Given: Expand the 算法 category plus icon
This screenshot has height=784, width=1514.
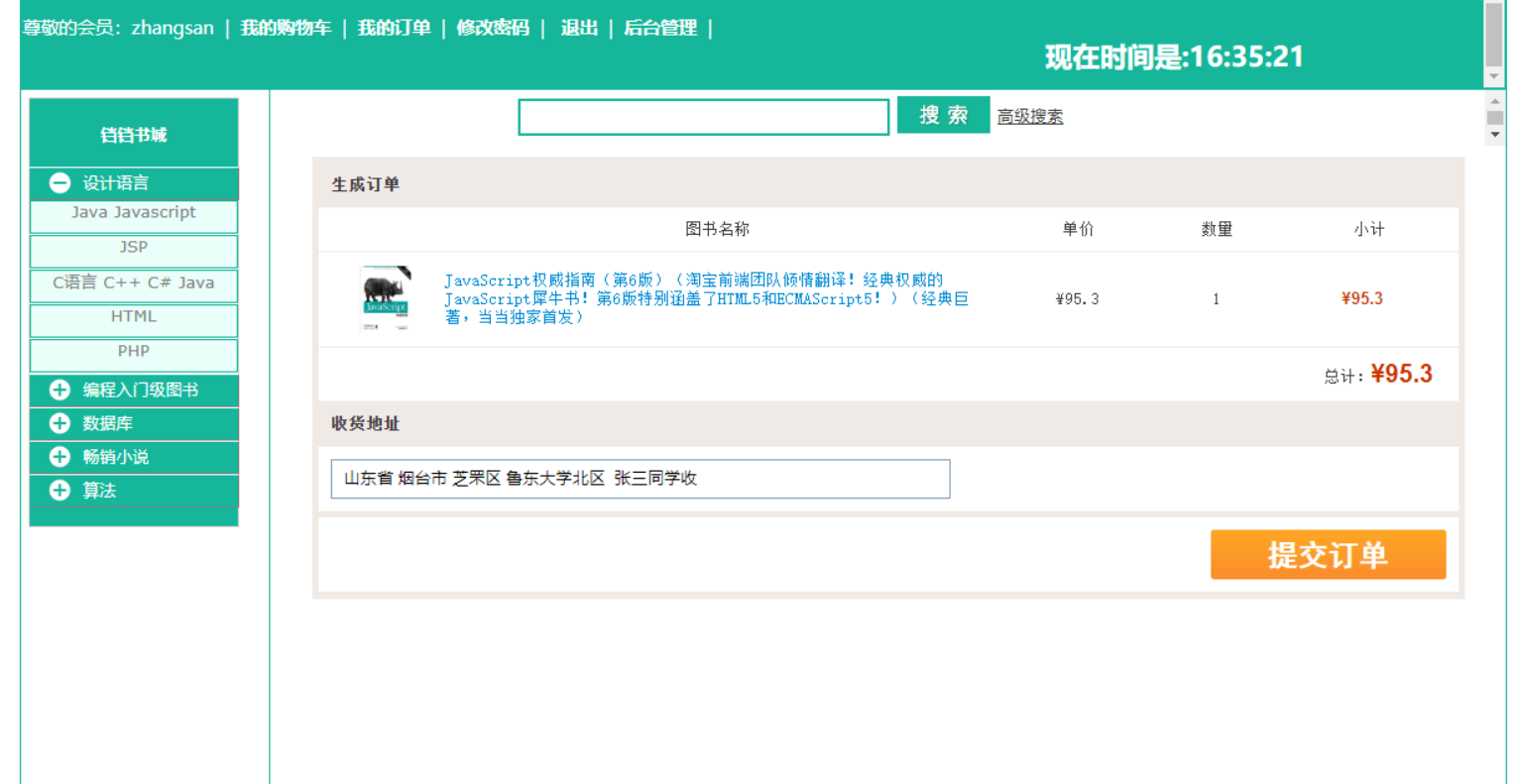Looking at the screenshot, I should click(58, 492).
